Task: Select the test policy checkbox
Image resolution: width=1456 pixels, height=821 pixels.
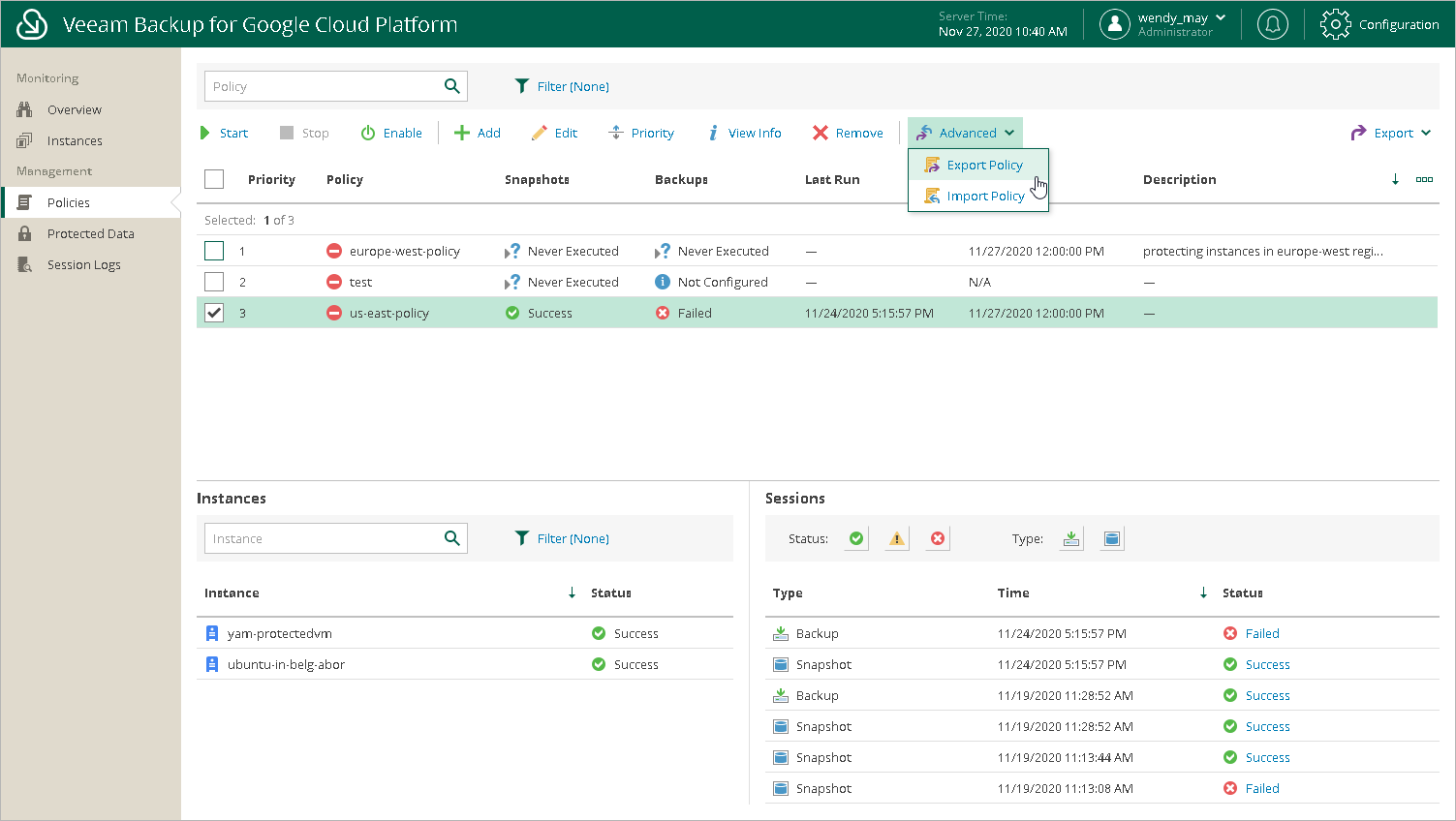Action: [214, 282]
